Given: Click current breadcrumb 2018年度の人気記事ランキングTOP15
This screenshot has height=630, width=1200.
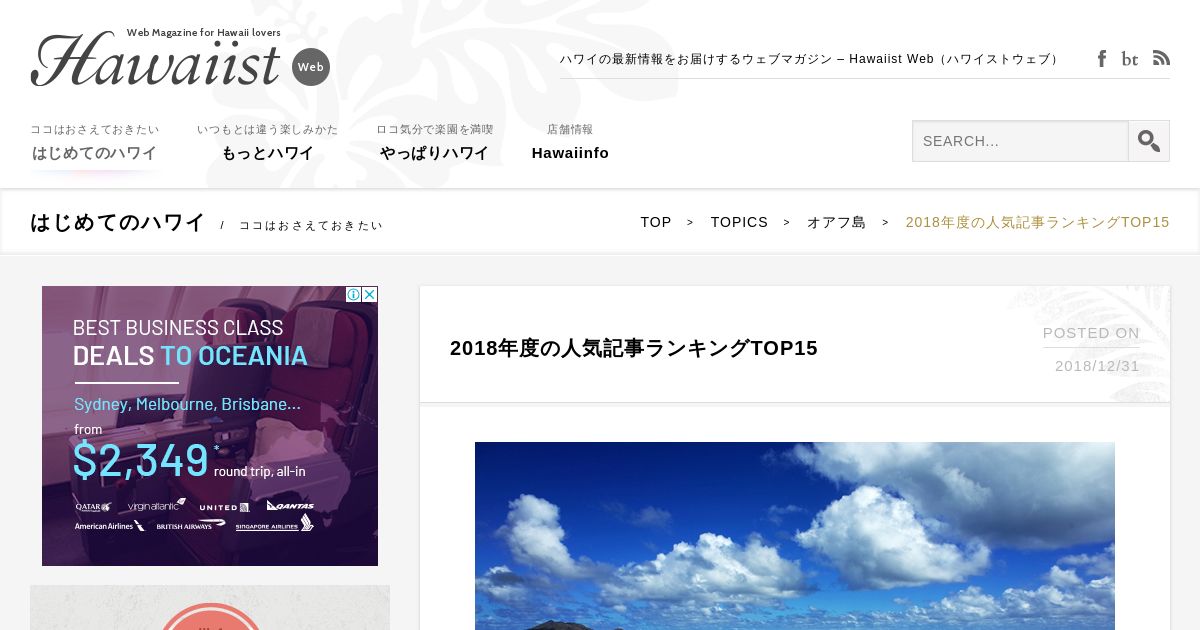Looking at the screenshot, I should [x=1037, y=222].
